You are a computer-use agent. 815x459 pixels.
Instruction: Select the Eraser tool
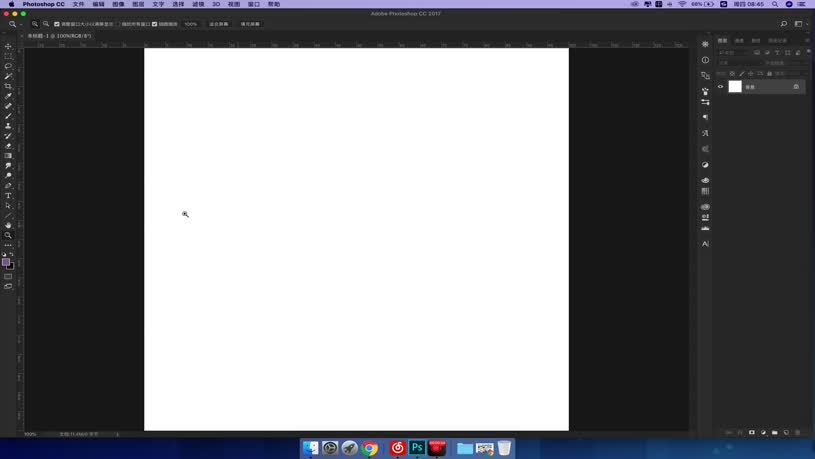(x=8, y=146)
